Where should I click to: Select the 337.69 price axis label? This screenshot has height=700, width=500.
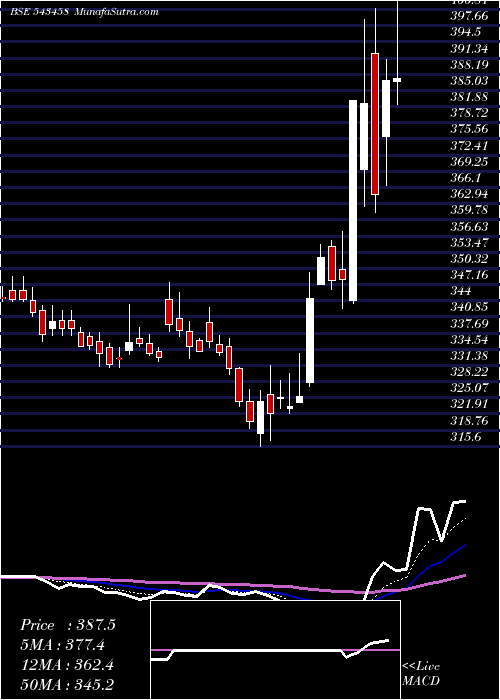click(471, 323)
